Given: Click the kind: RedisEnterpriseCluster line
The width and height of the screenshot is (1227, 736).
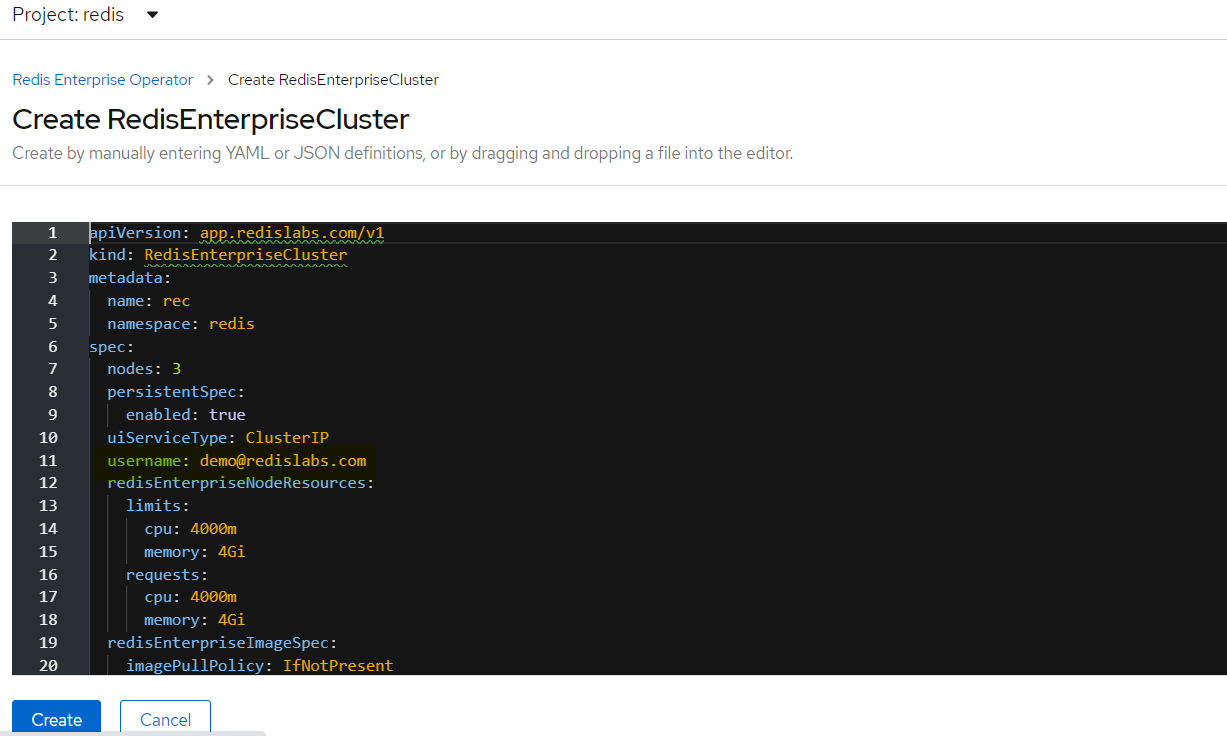Looking at the screenshot, I should [x=218, y=255].
